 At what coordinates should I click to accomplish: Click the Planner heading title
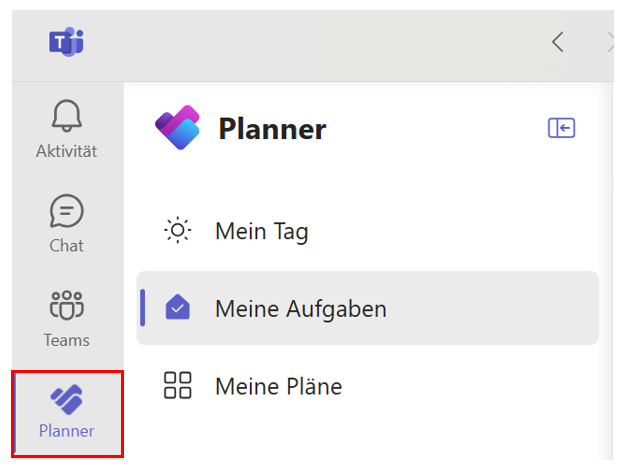coord(272,129)
